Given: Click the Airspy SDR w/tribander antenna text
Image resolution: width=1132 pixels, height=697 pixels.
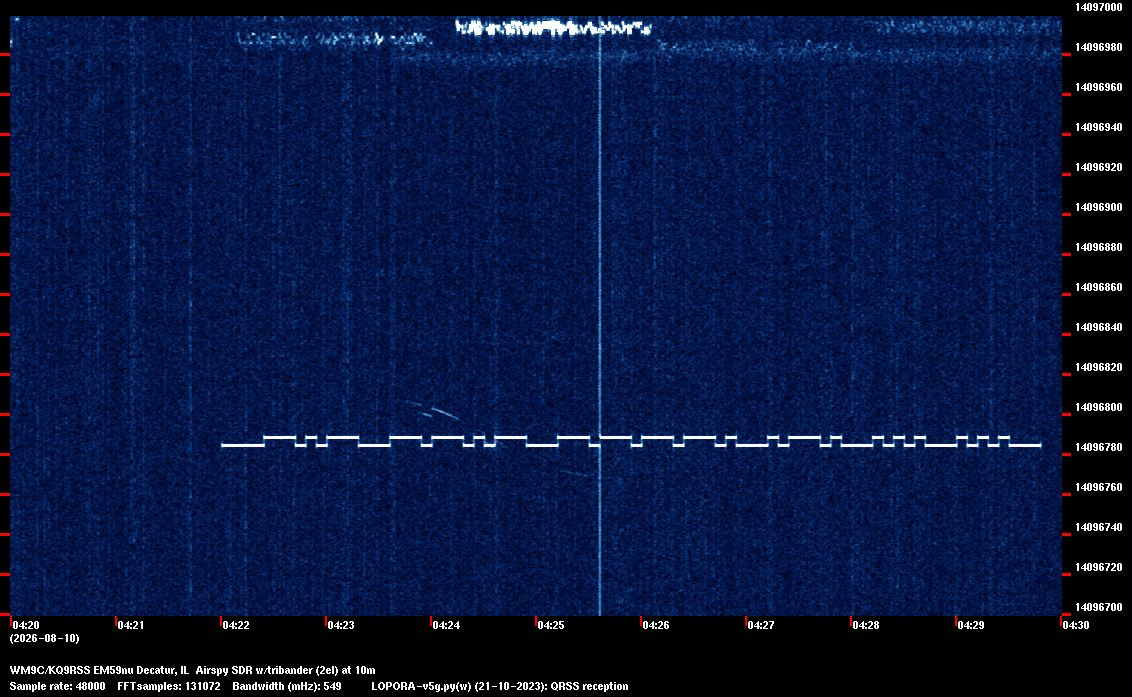Looking at the screenshot, I should click(286, 670).
